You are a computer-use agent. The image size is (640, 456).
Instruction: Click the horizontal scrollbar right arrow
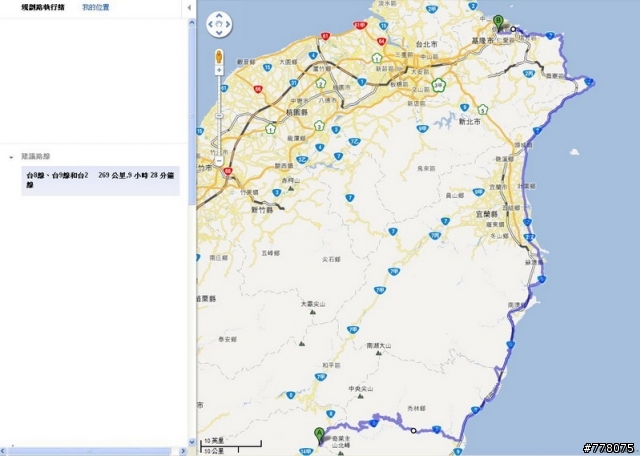click(183, 451)
